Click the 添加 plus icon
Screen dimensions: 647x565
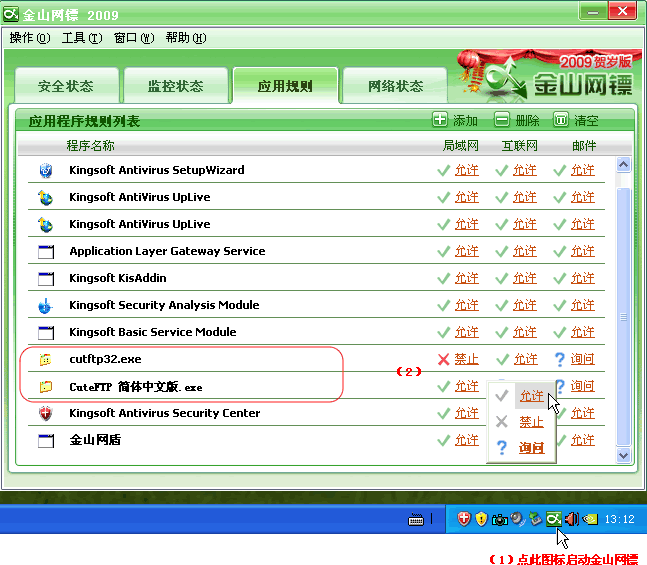[439, 120]
